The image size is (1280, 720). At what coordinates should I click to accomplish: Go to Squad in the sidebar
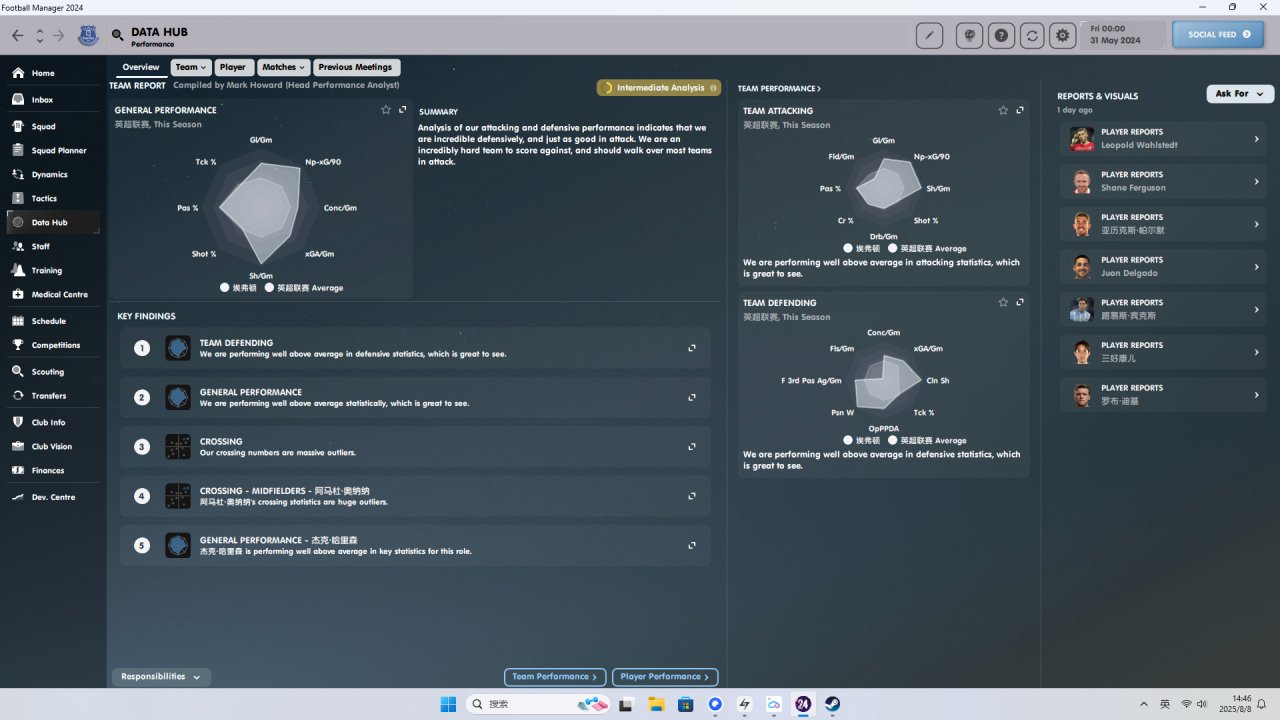(x=53, y=127)
